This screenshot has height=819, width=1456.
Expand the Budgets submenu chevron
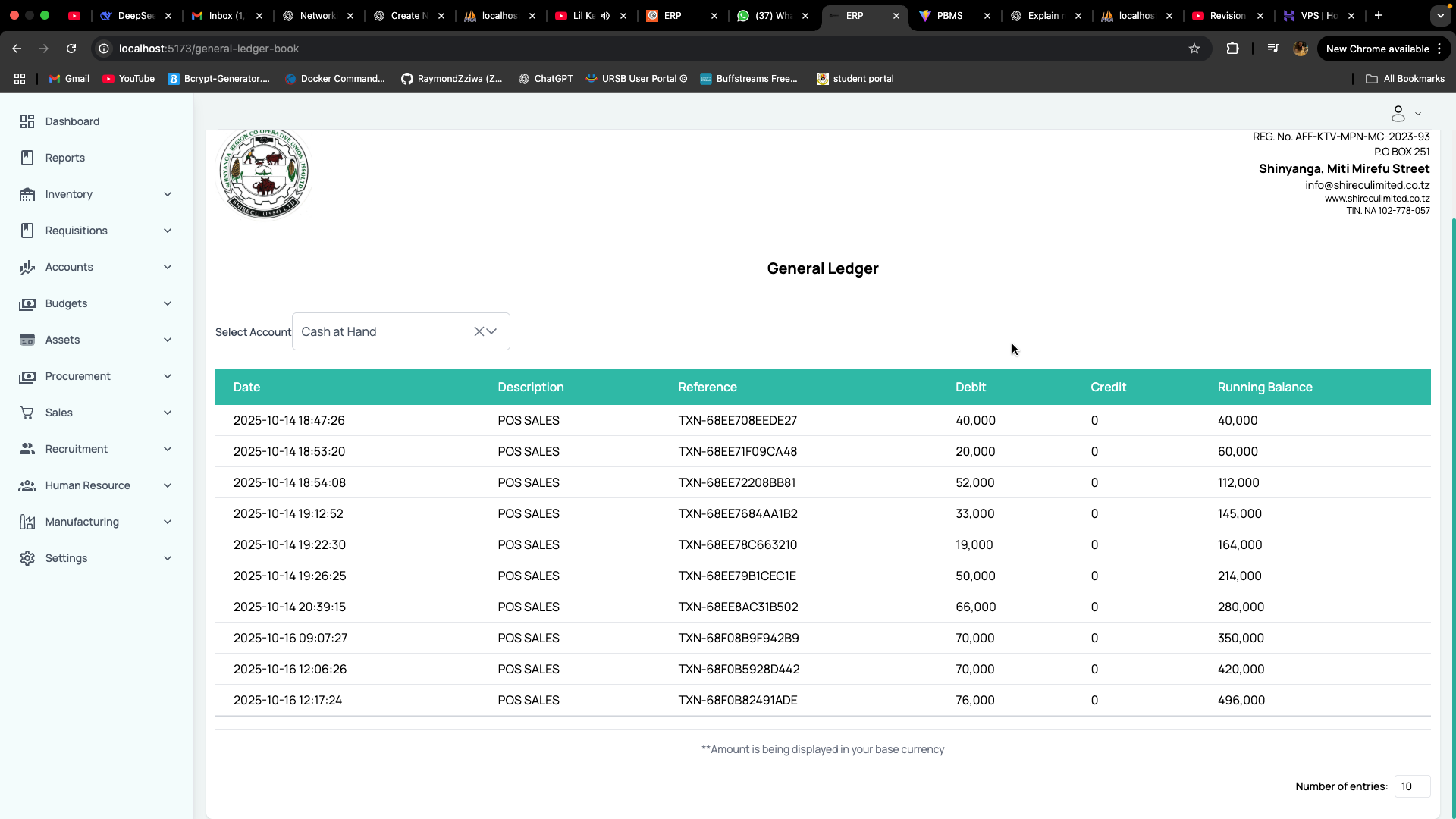[x=168, y=303]
